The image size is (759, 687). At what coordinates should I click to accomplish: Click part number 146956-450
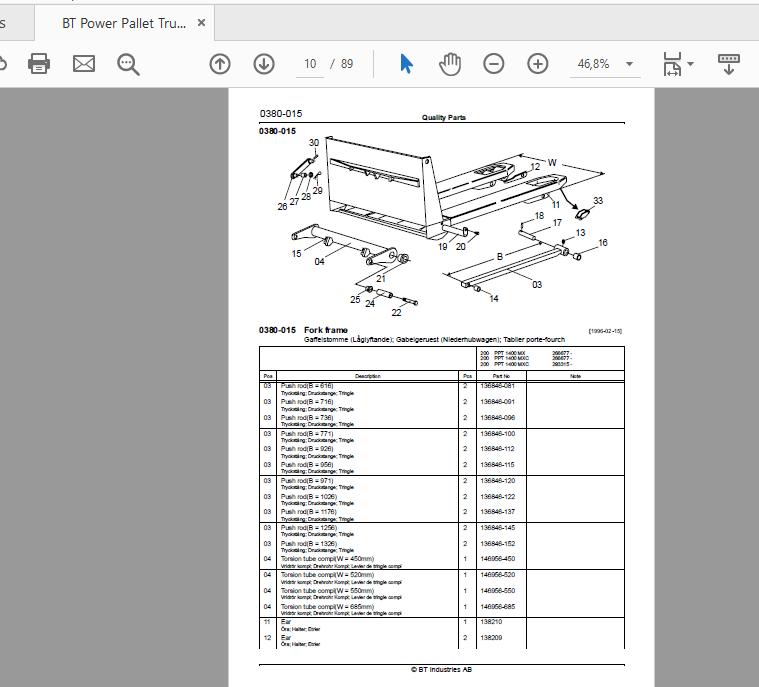[497, 558]
